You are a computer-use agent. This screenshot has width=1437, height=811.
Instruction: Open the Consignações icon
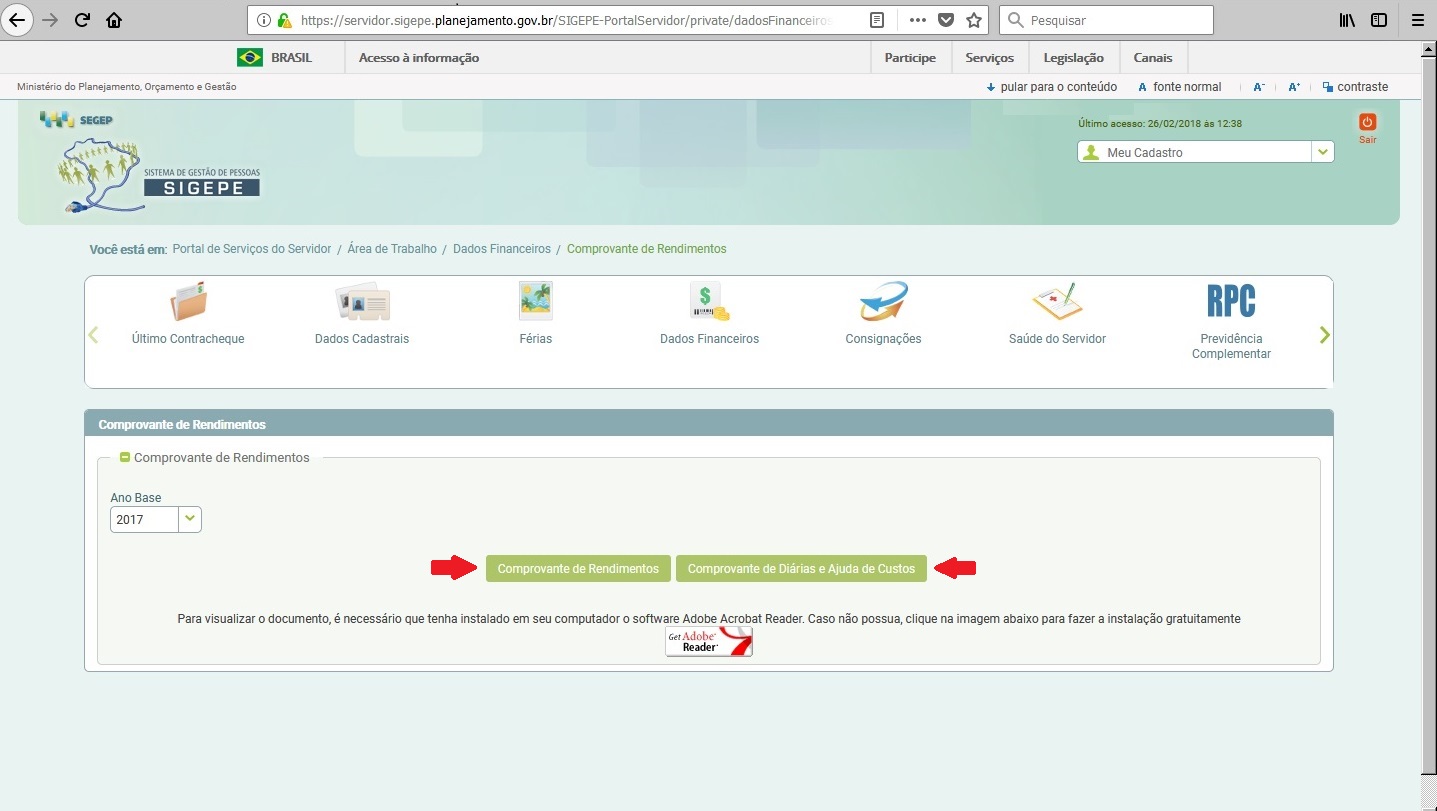[x=883, y=302]
